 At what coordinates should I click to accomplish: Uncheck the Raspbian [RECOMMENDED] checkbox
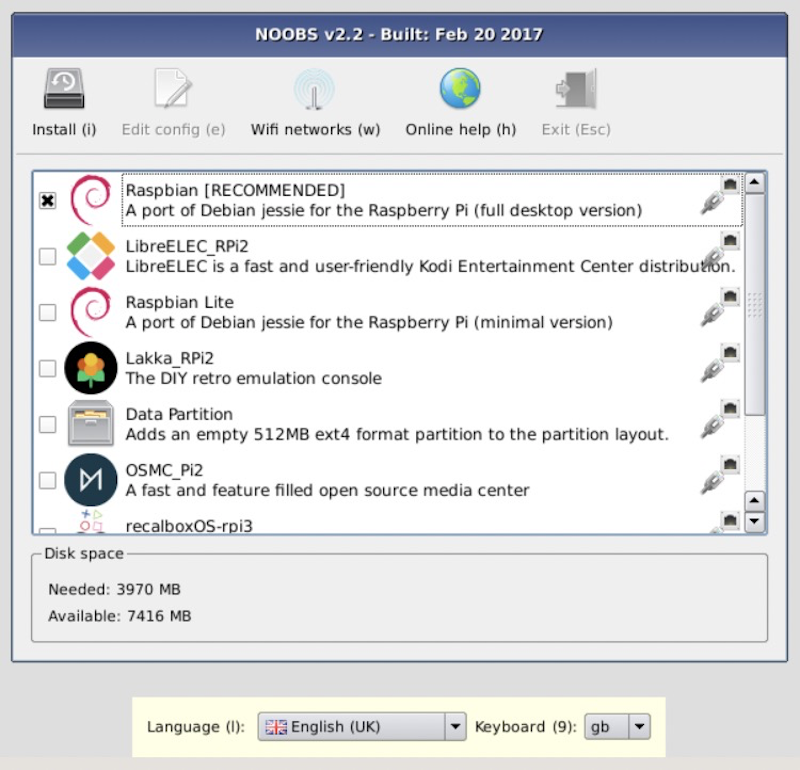[x=47, y=201]
